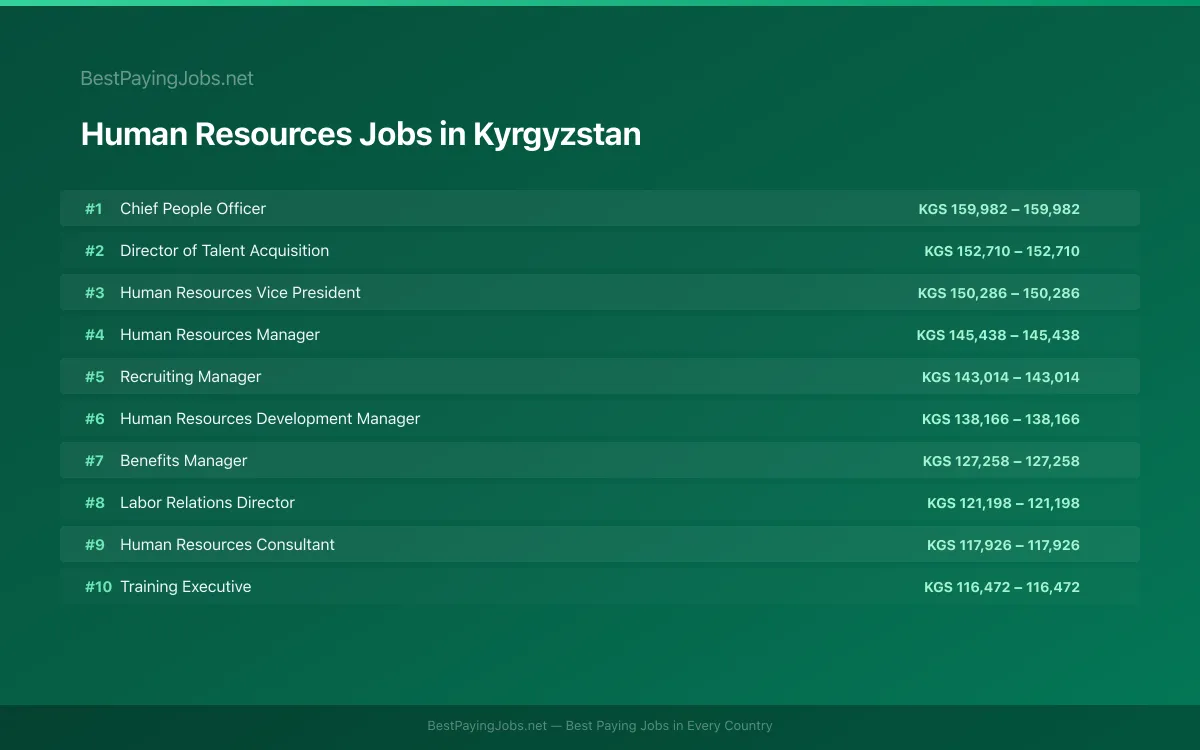Image resolution: width=1200 pixels, height=750 pixels.
Task: Click the #10 rank number
Action: 98,587
